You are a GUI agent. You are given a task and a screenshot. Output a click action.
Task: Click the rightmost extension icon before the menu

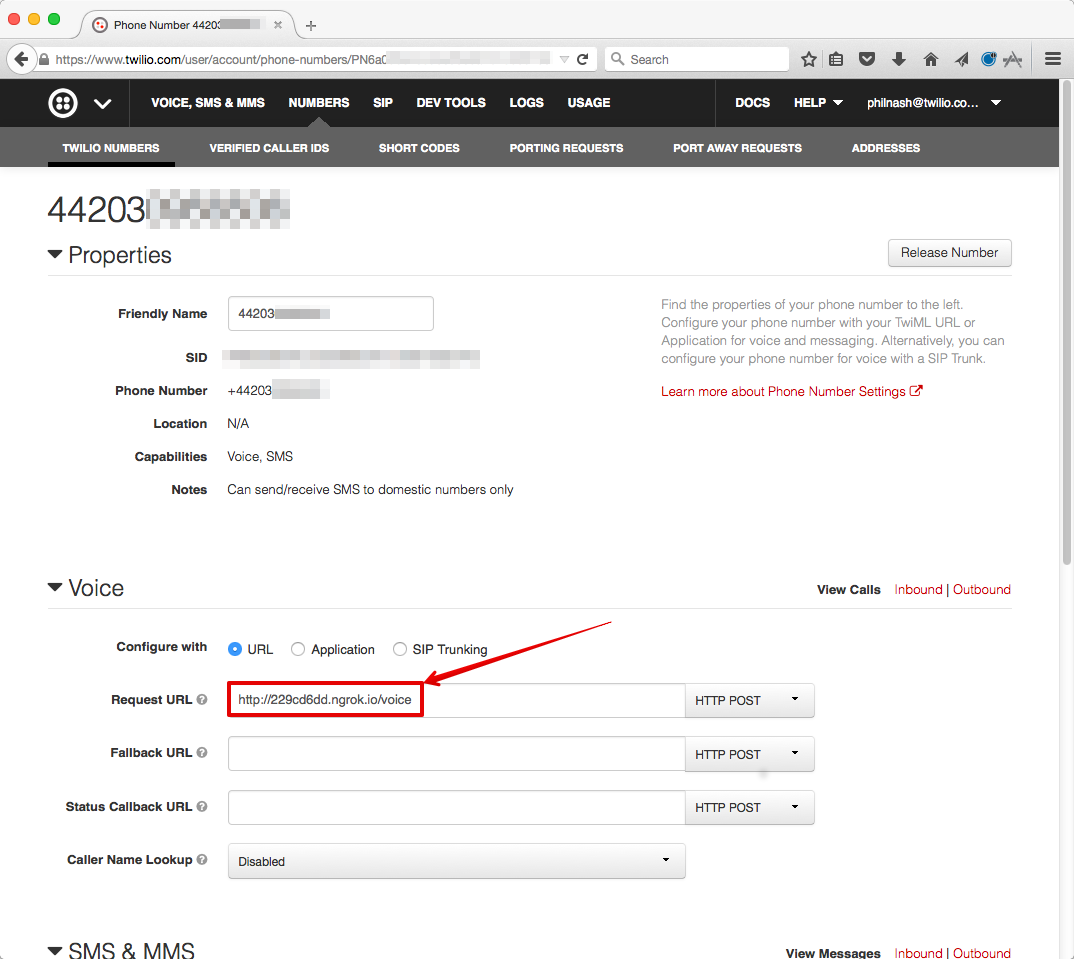pos(1012,60)
